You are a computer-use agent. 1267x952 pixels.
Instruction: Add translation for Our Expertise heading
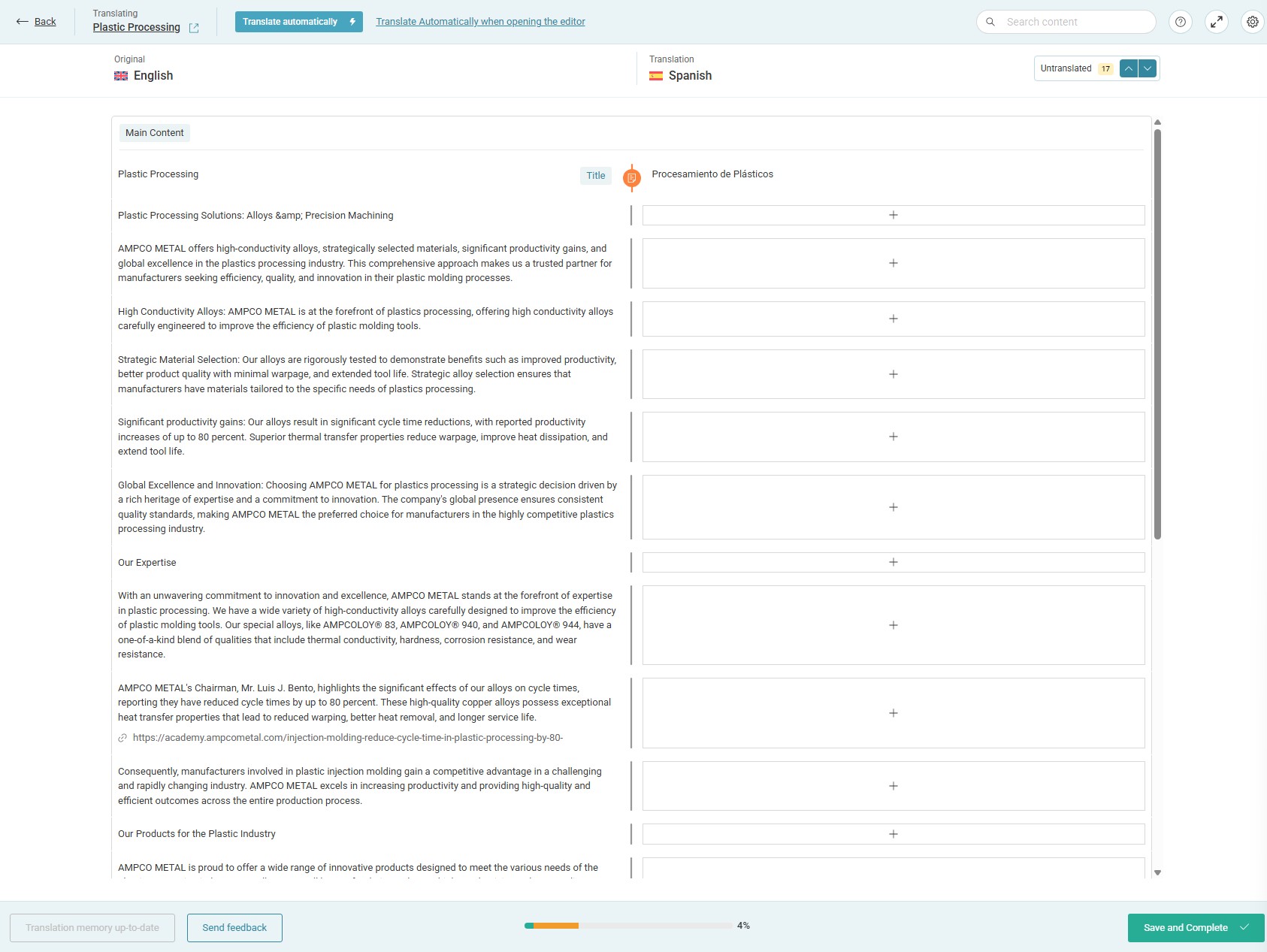tap(894, 562)
